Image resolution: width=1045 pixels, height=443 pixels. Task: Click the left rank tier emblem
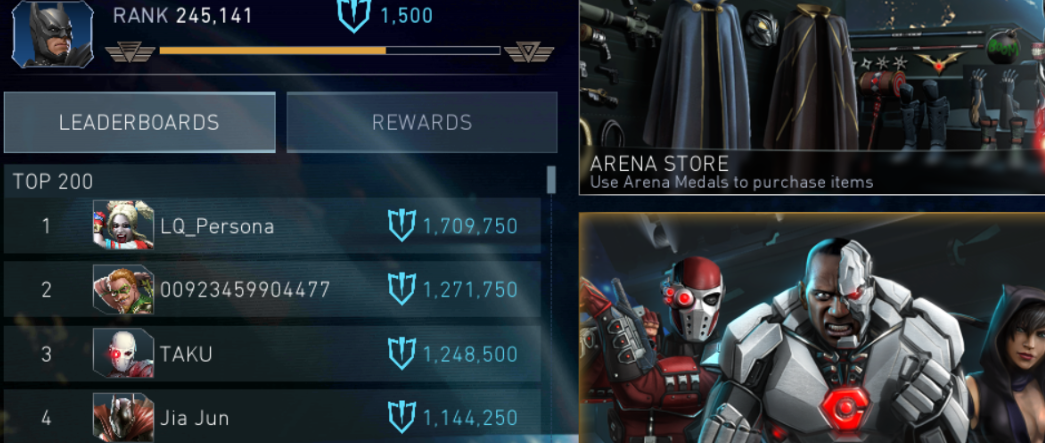pos(130,52)
